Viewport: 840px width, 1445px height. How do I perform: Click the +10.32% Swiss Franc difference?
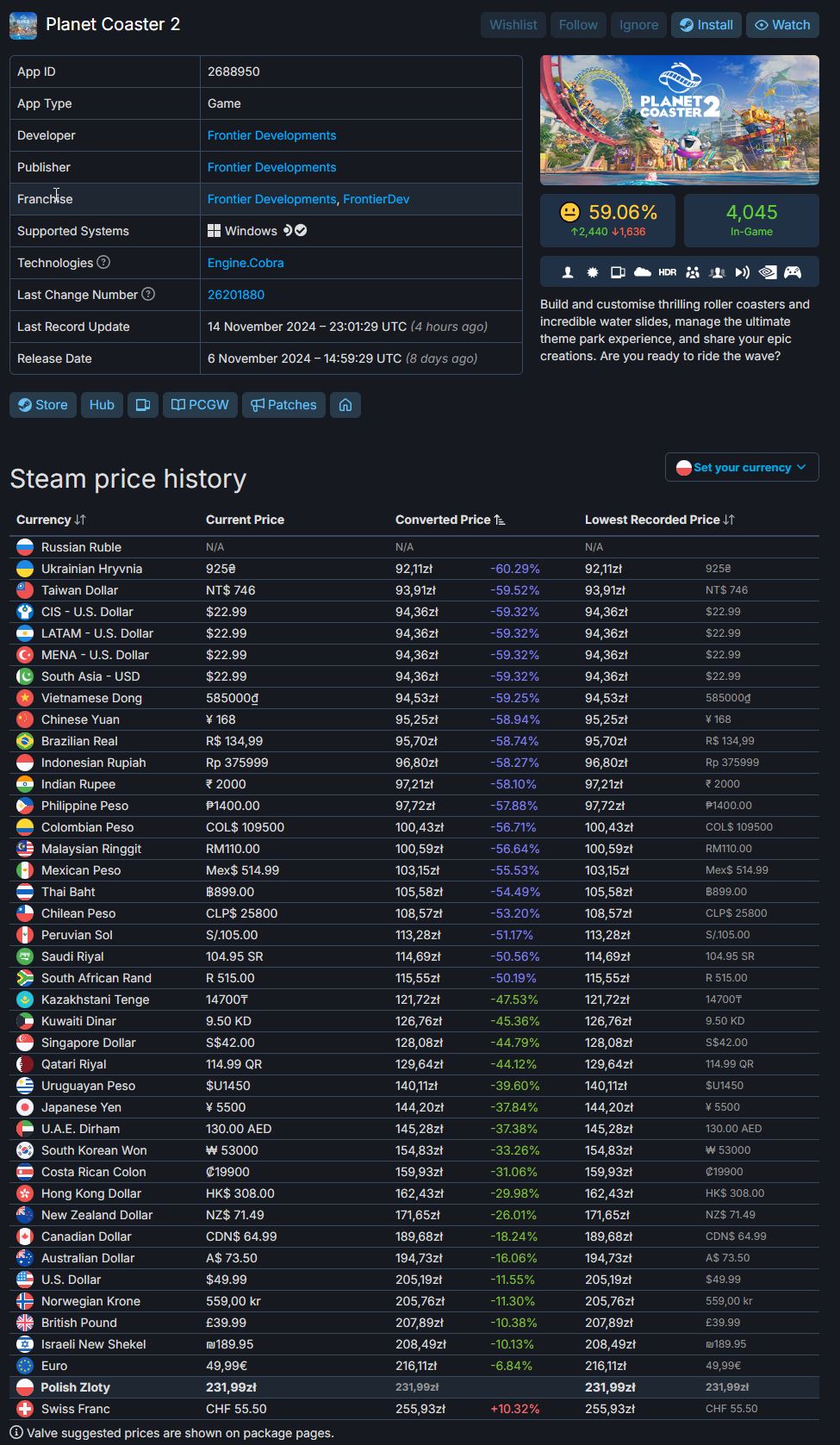[x=515, y=1409]
